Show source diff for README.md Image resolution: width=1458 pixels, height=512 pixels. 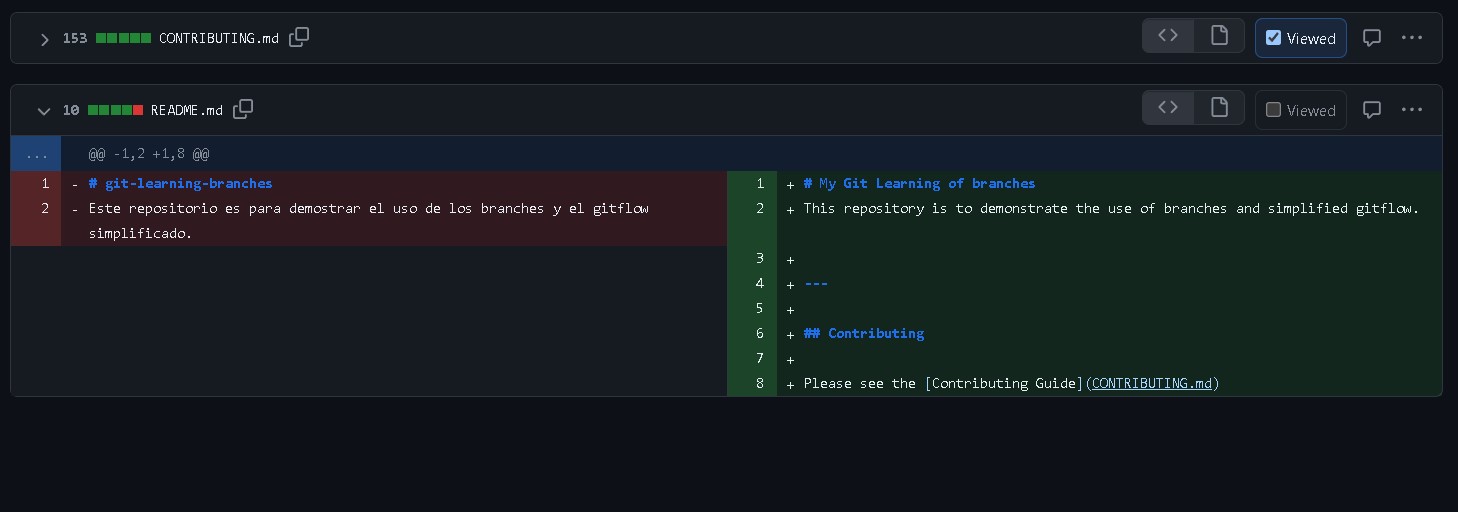(1168, 108)
